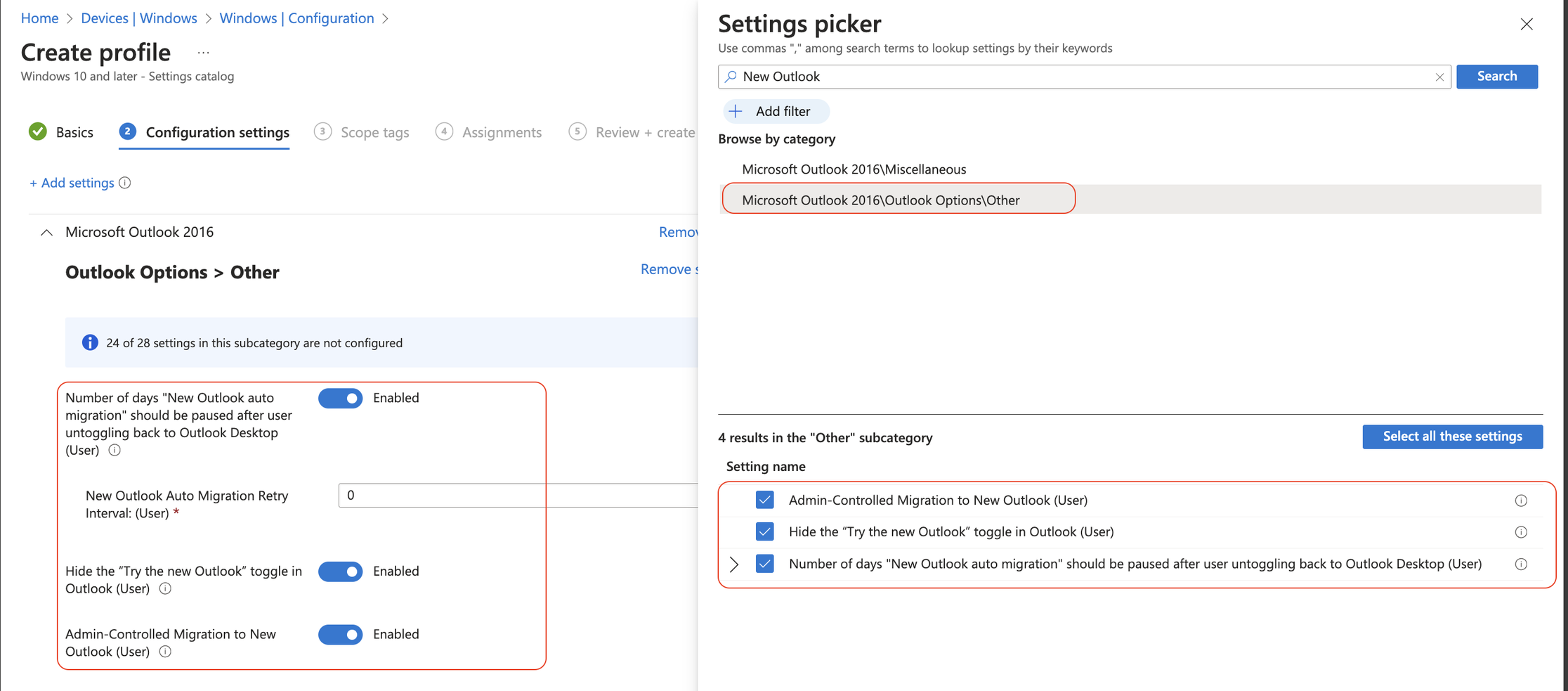This screenshot has height=691, width=1568.
Task: Uncheck Admin-Controlled Migration in settings picker
Action: point(764,500)
